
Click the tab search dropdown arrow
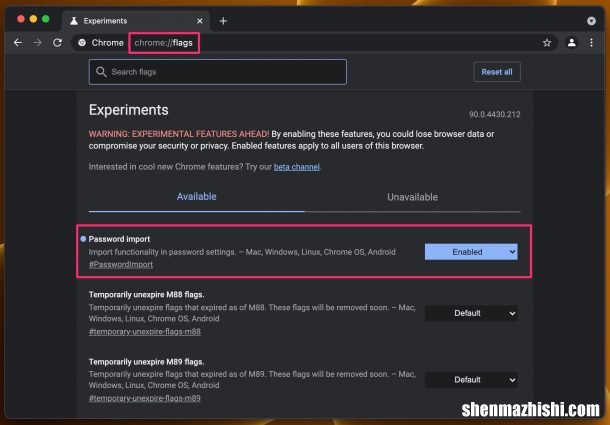591,21
